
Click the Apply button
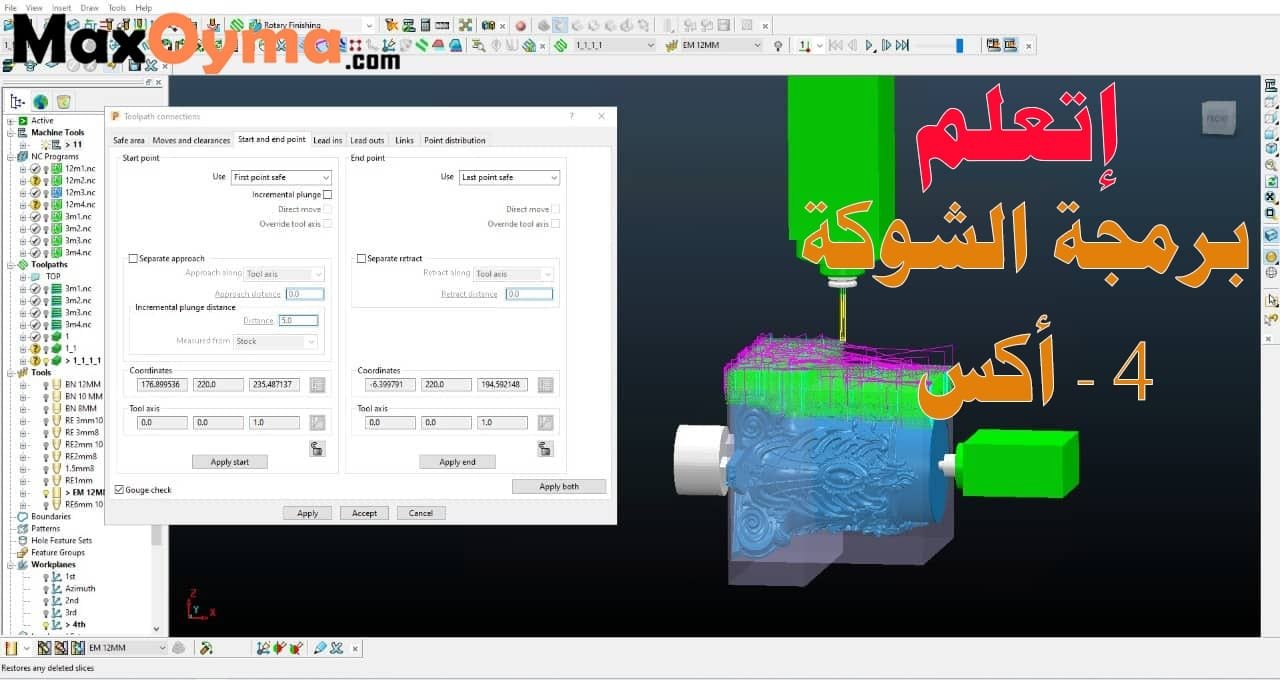click(307, 513)
